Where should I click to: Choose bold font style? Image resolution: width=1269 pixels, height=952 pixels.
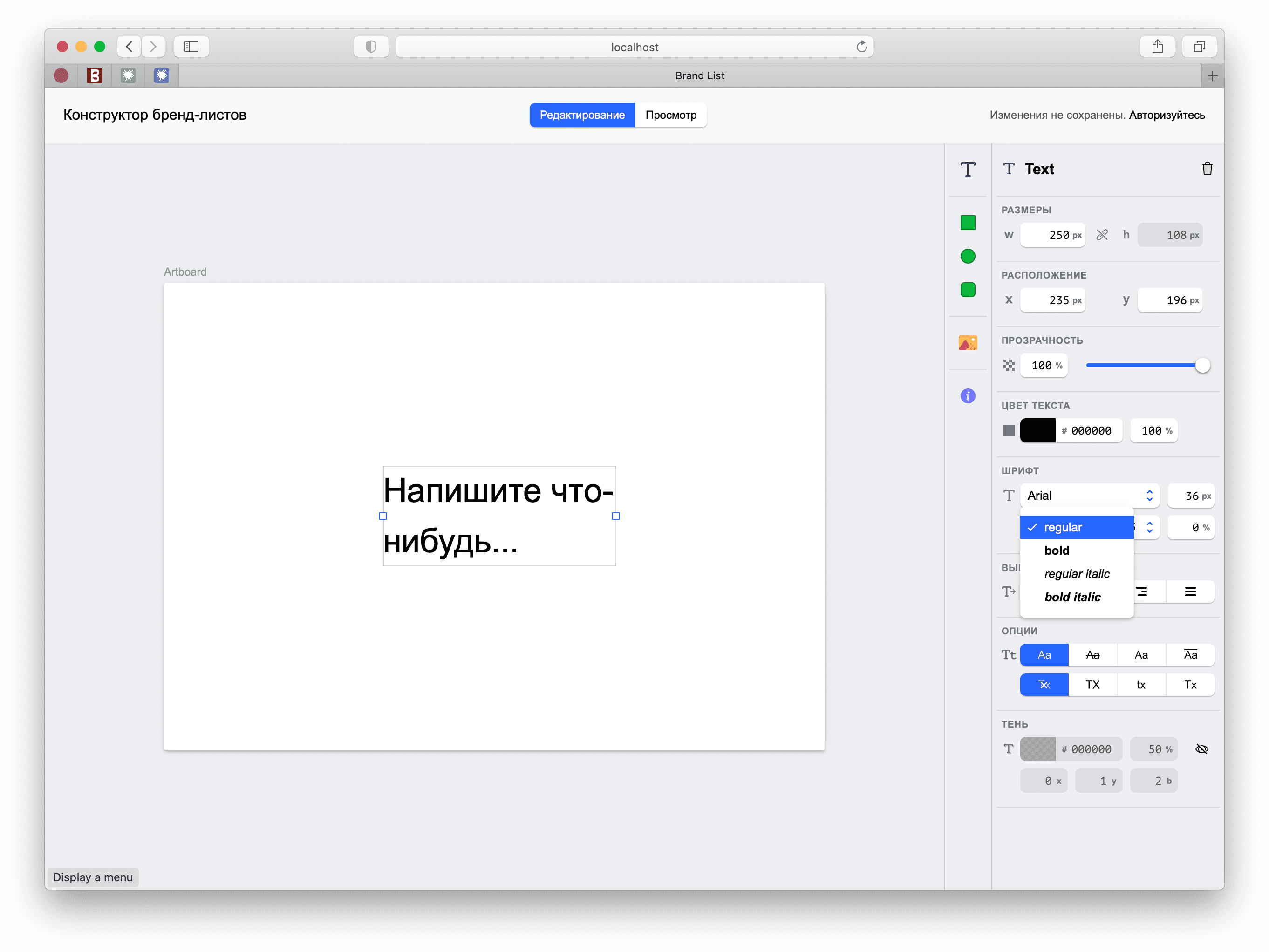[x=1076, y=551]
